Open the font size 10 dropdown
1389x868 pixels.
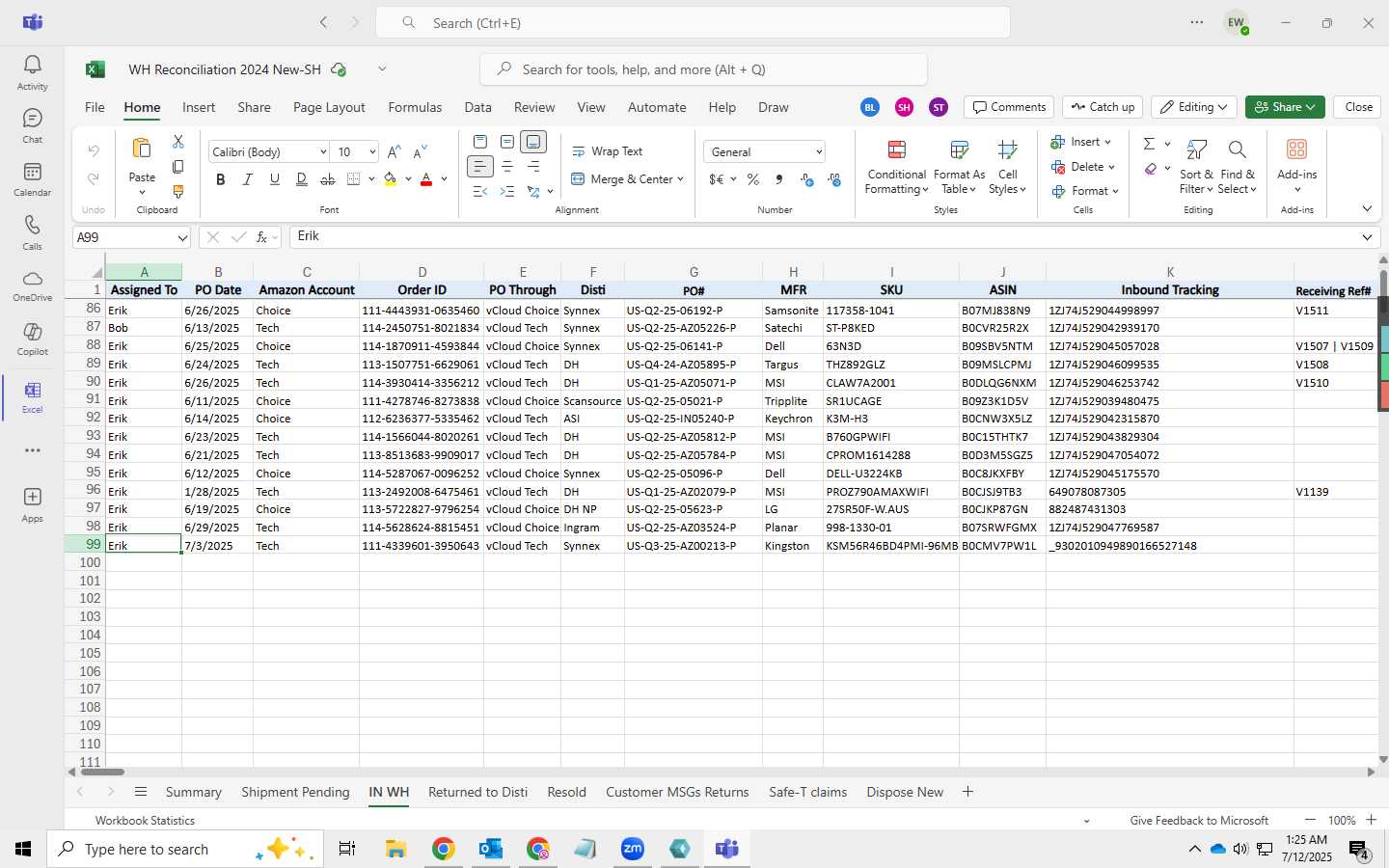[x=371, y=152]
